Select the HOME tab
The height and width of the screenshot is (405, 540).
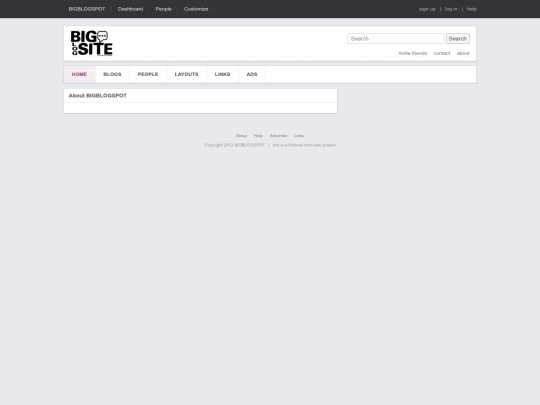click(x=79, y=74)
